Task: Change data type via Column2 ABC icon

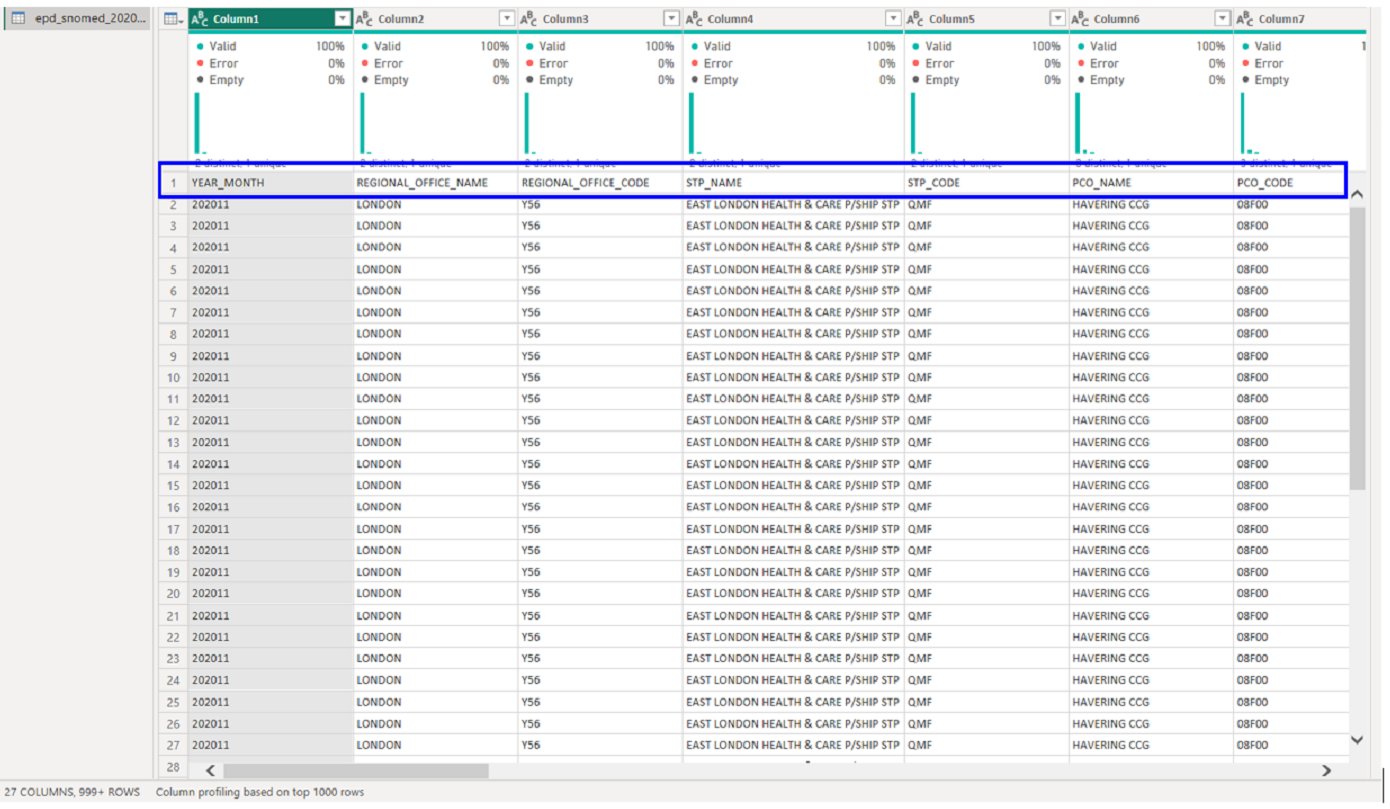Action: coord(365,19)
